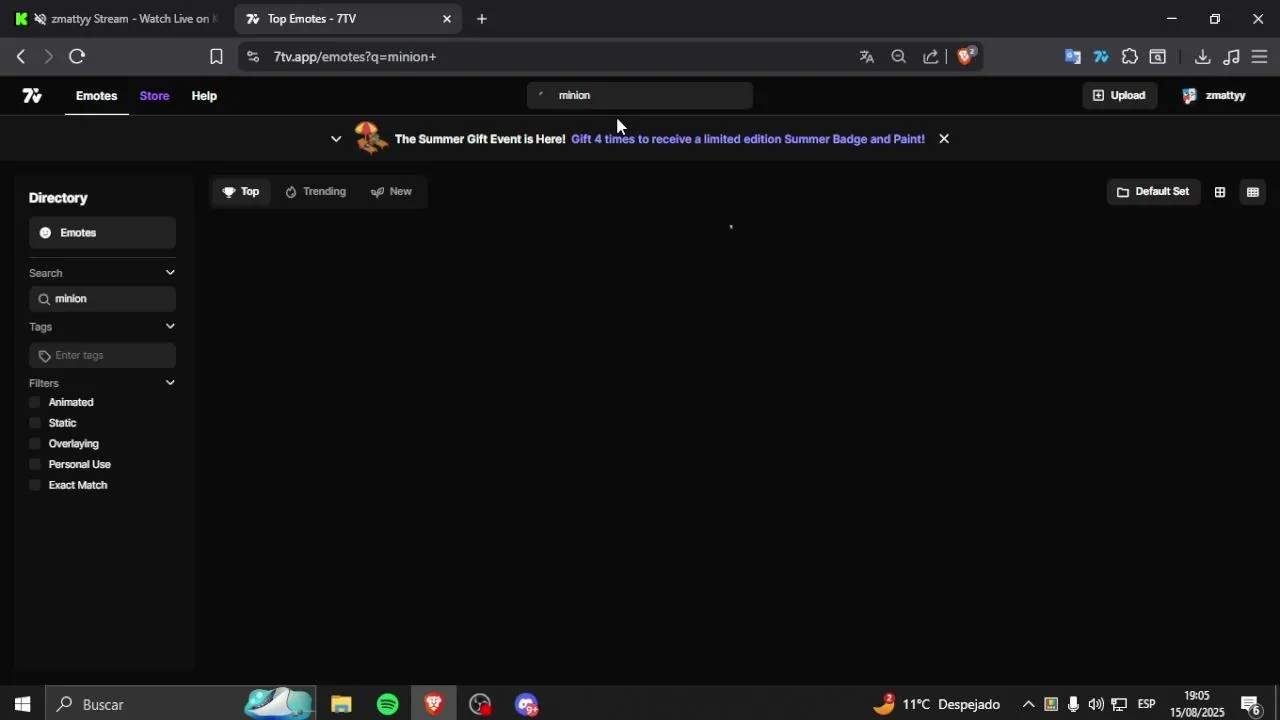Open the 7TV browser extension icon
The image size is (1280, 720).
[1101, 57]
